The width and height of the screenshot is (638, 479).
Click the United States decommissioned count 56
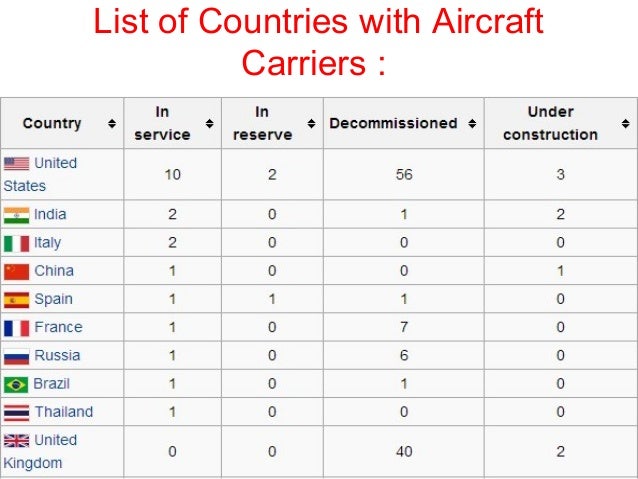[x=404, y=174]
